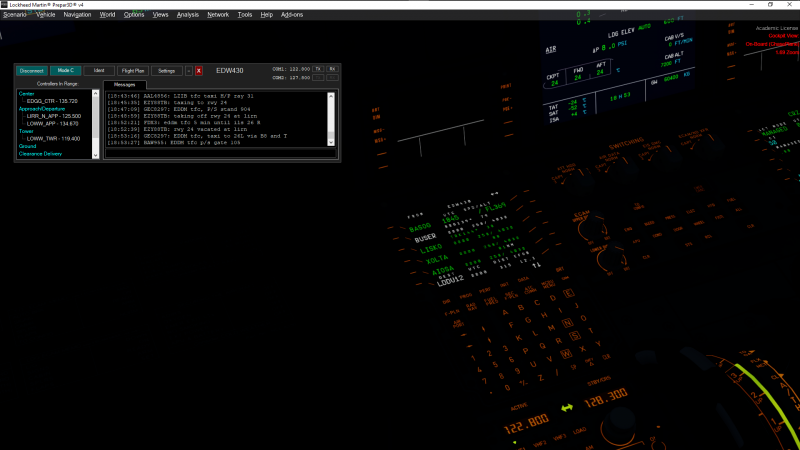The width and height of the screenshot is (800, 450).
Task: Click the active frequency 122.800 display
Action: pos(527,423)
